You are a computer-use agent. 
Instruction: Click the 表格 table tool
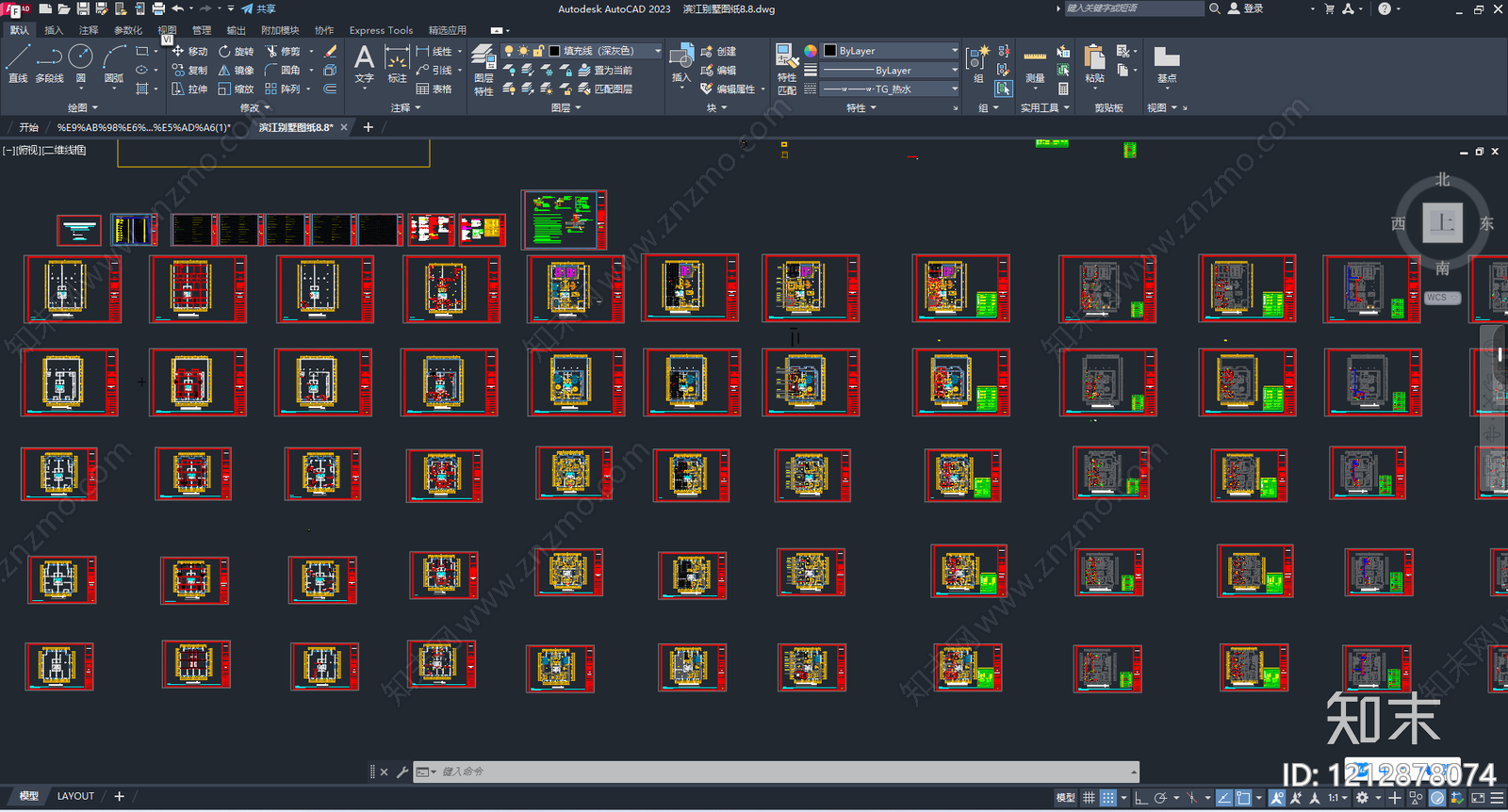tap(434, 89)
